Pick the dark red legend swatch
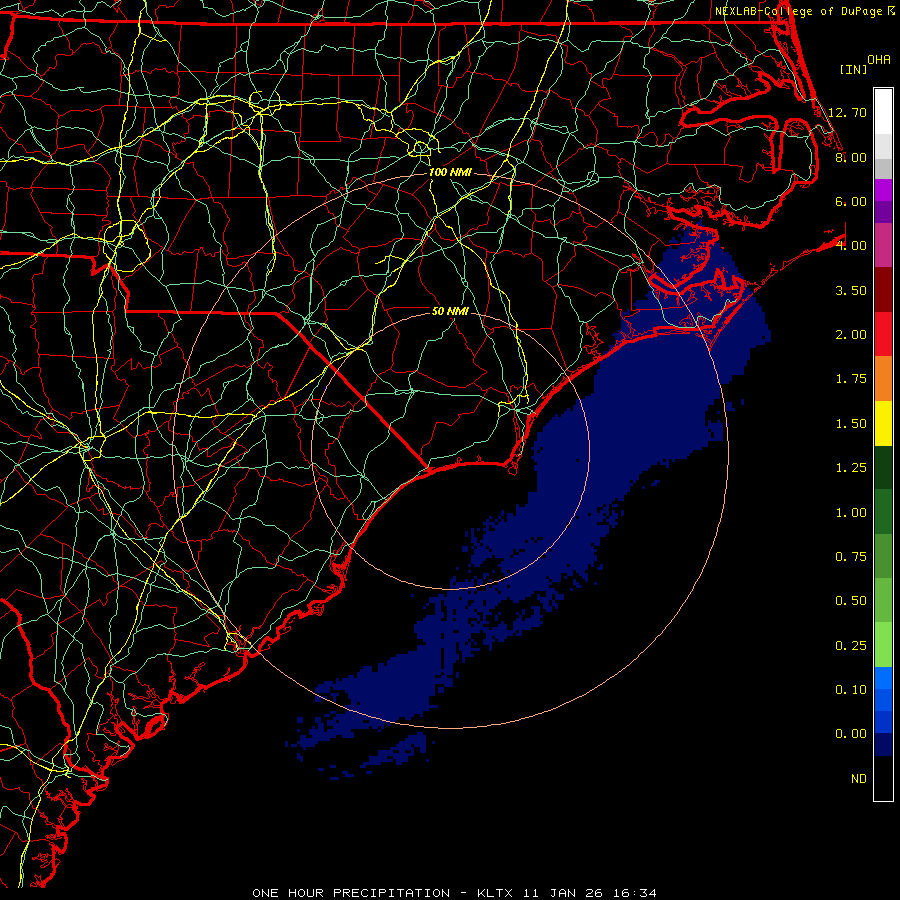 883,290
